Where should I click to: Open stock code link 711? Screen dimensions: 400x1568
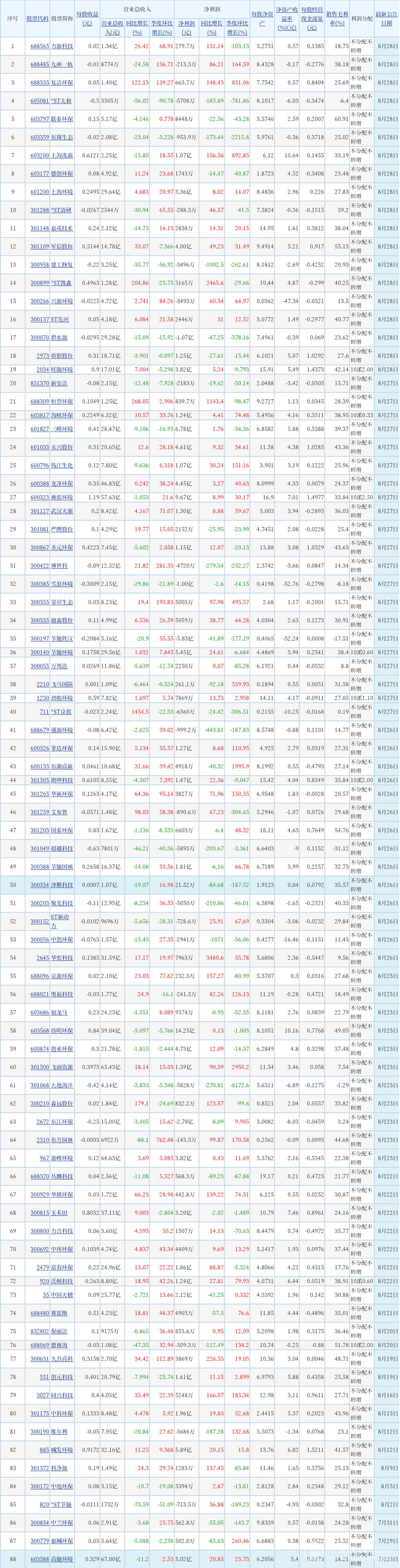[44, 712]
